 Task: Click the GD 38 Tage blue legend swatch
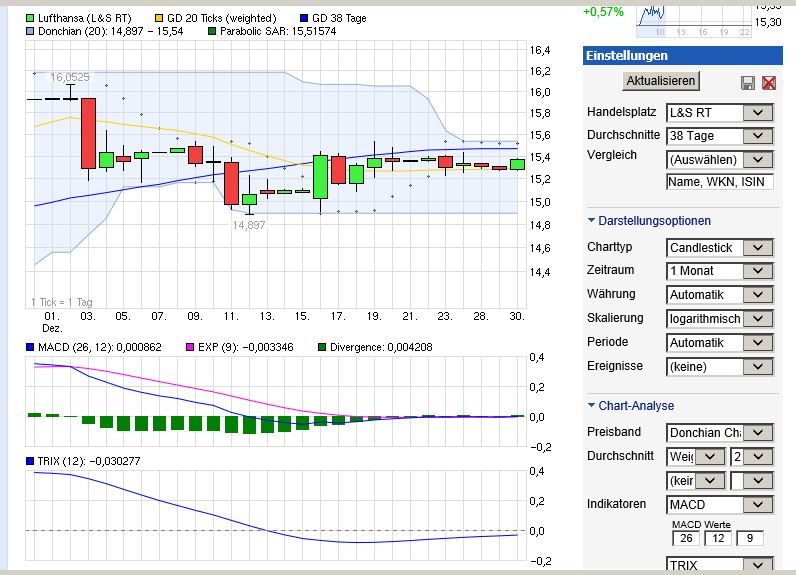click(304, 18)
